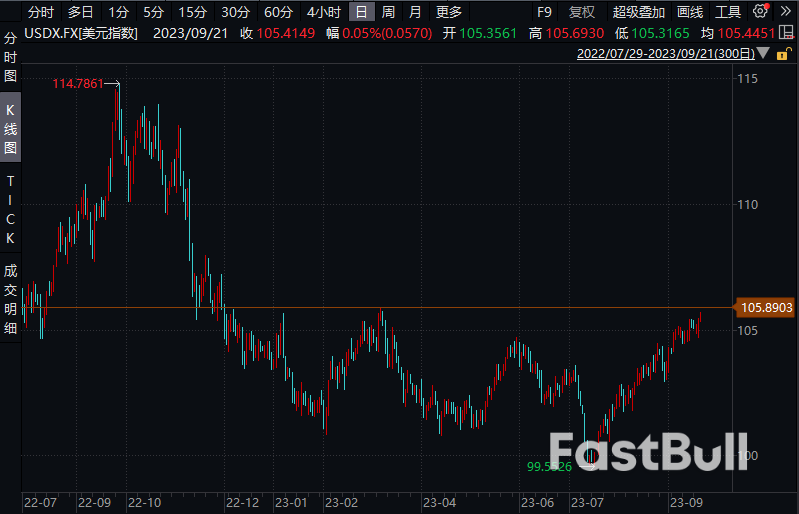This screenshot has height=514, width=799.
Task: Open the 画线 drawing tools
Action: click(690, 12)
